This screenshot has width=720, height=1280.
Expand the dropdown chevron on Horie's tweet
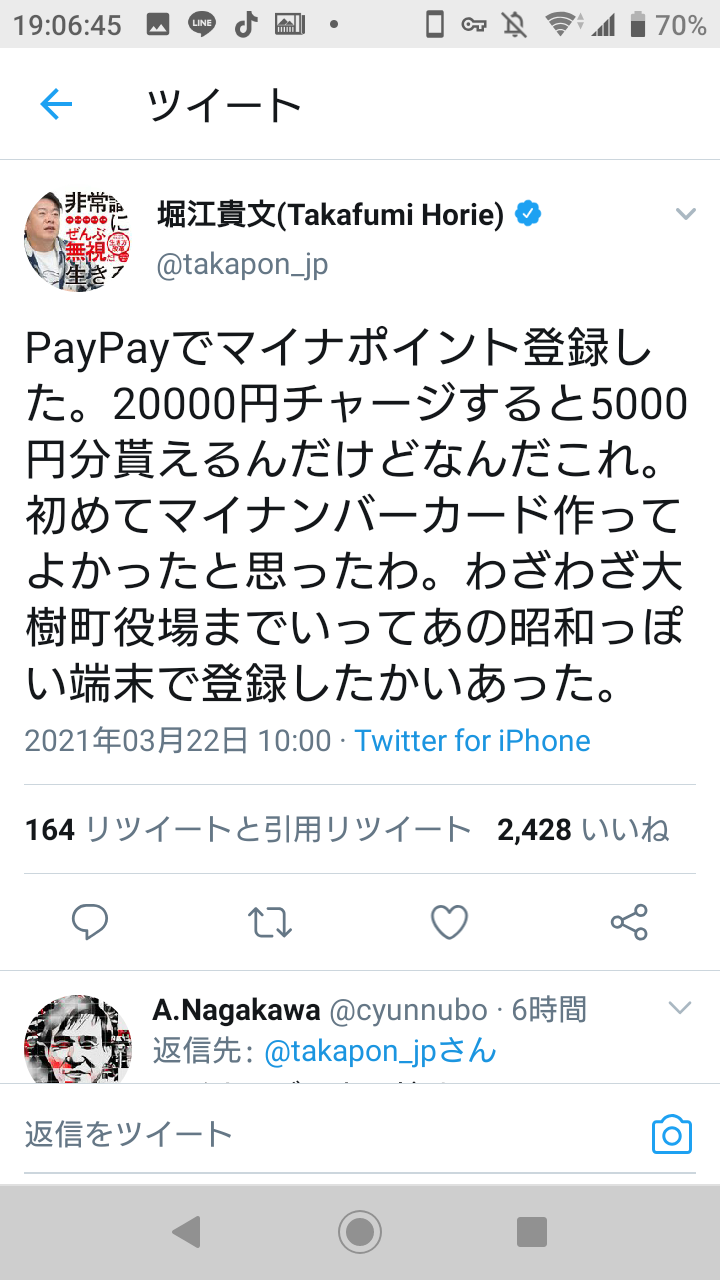(685, 214)
